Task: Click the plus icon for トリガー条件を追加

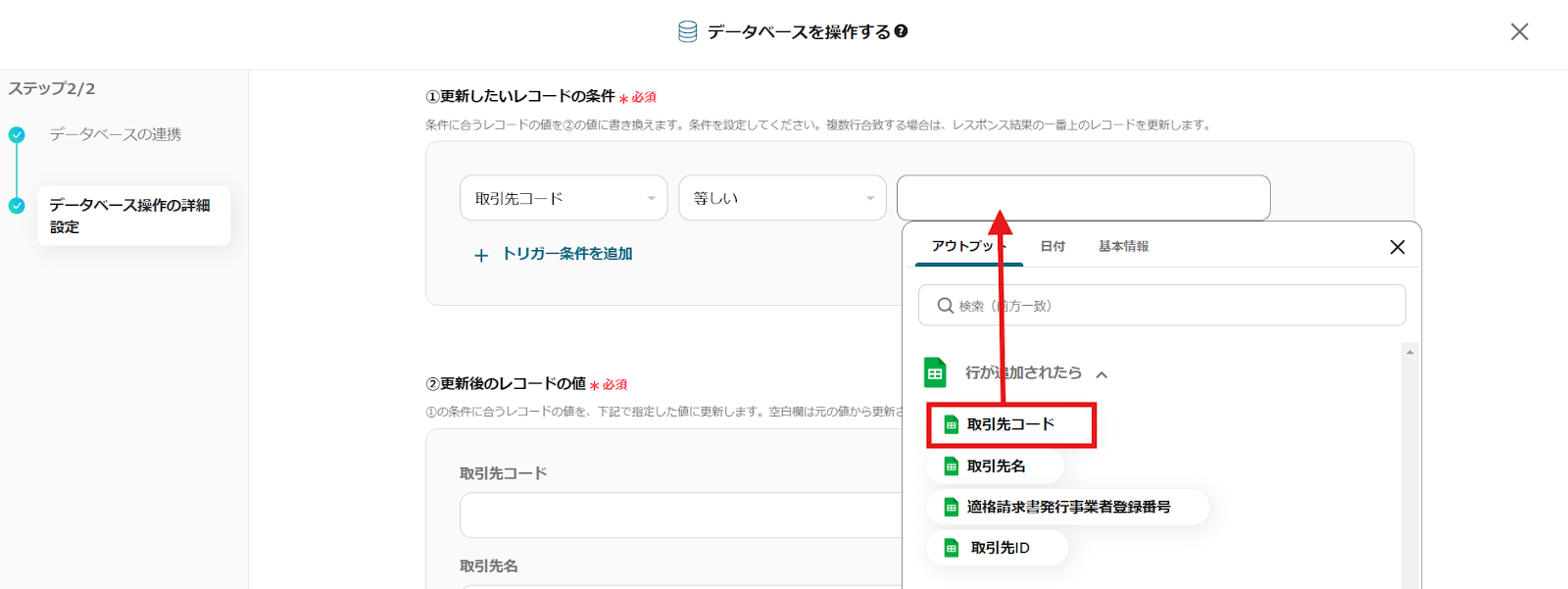Action: click(x=481, y=256)
